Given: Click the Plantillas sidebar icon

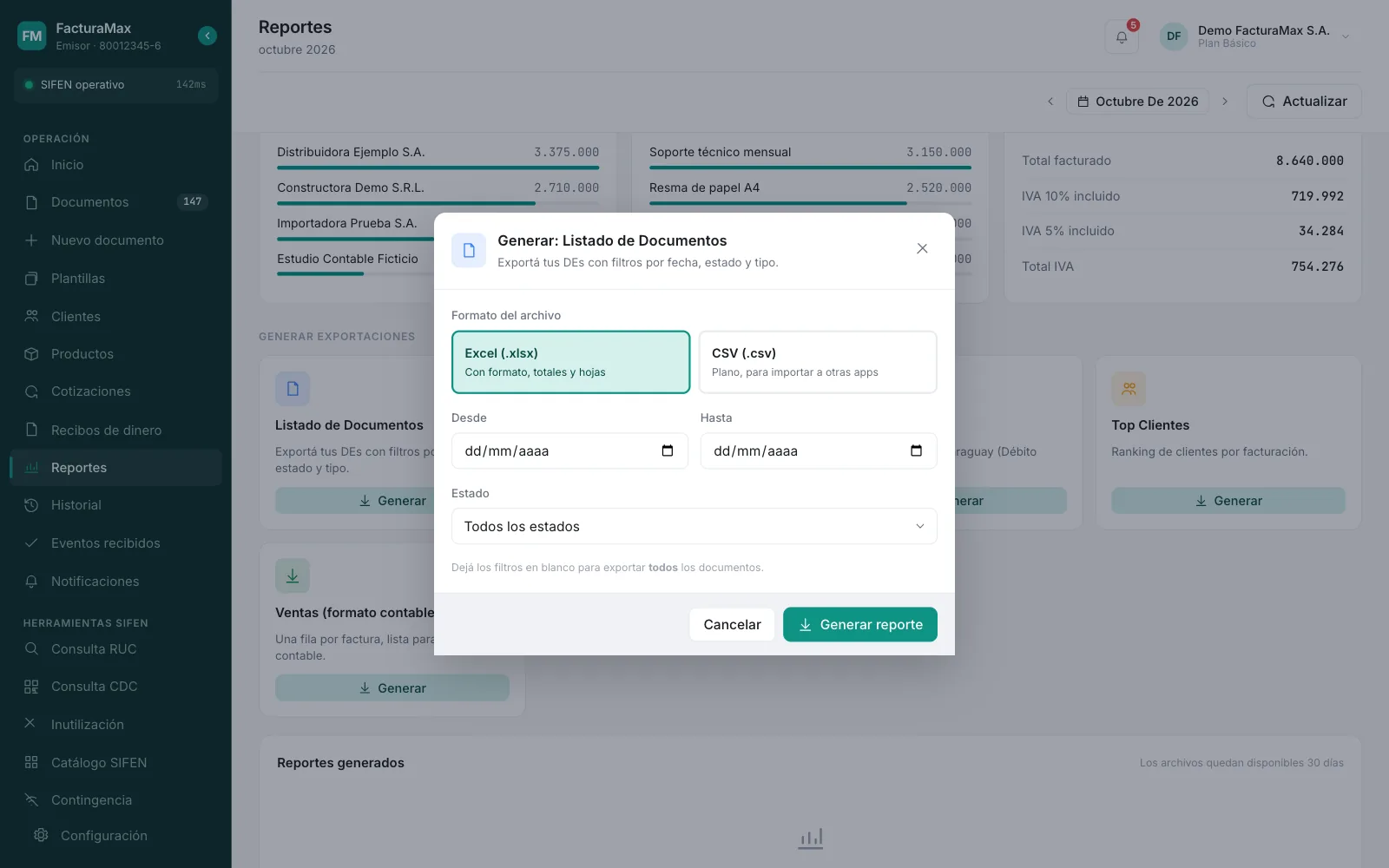Looking at the screenshot, I should pyautogui.click(x=31, y=279).
